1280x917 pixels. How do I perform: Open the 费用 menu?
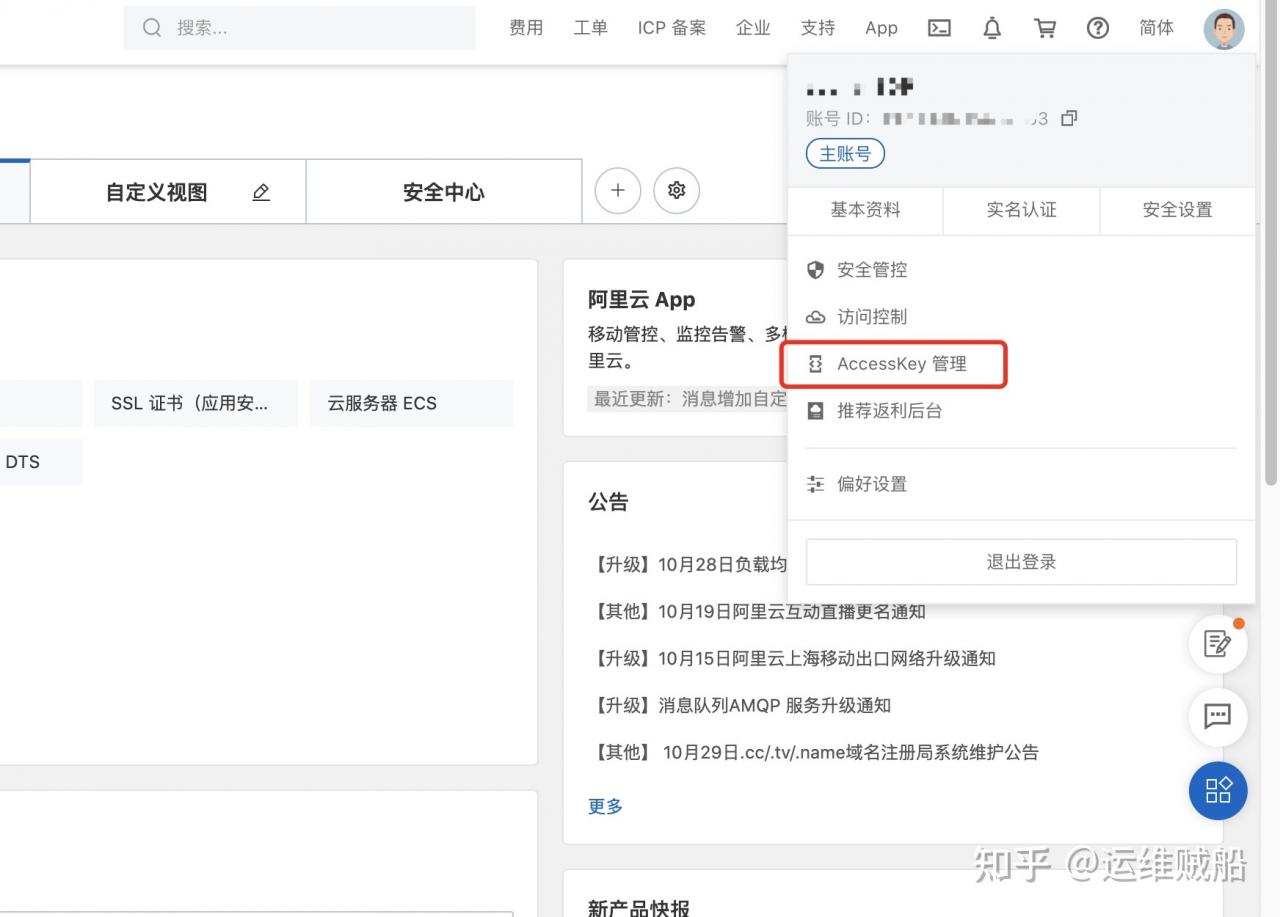(526, 28)
